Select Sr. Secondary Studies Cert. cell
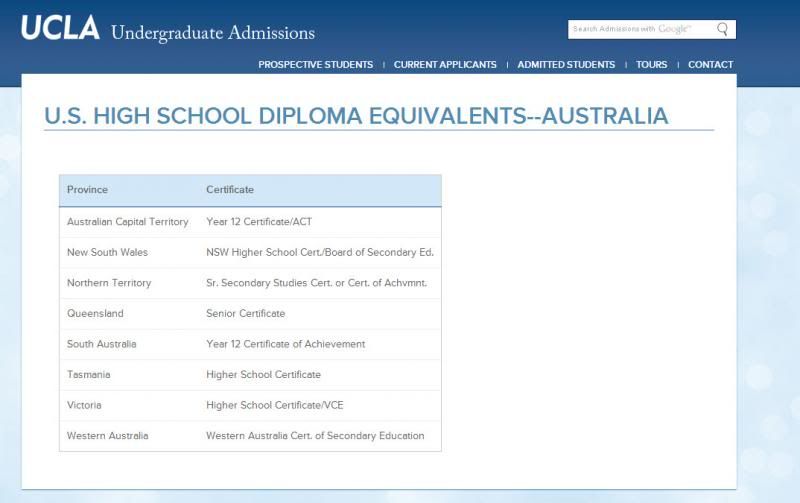This screenshot has height=503, width=800. 316,283
